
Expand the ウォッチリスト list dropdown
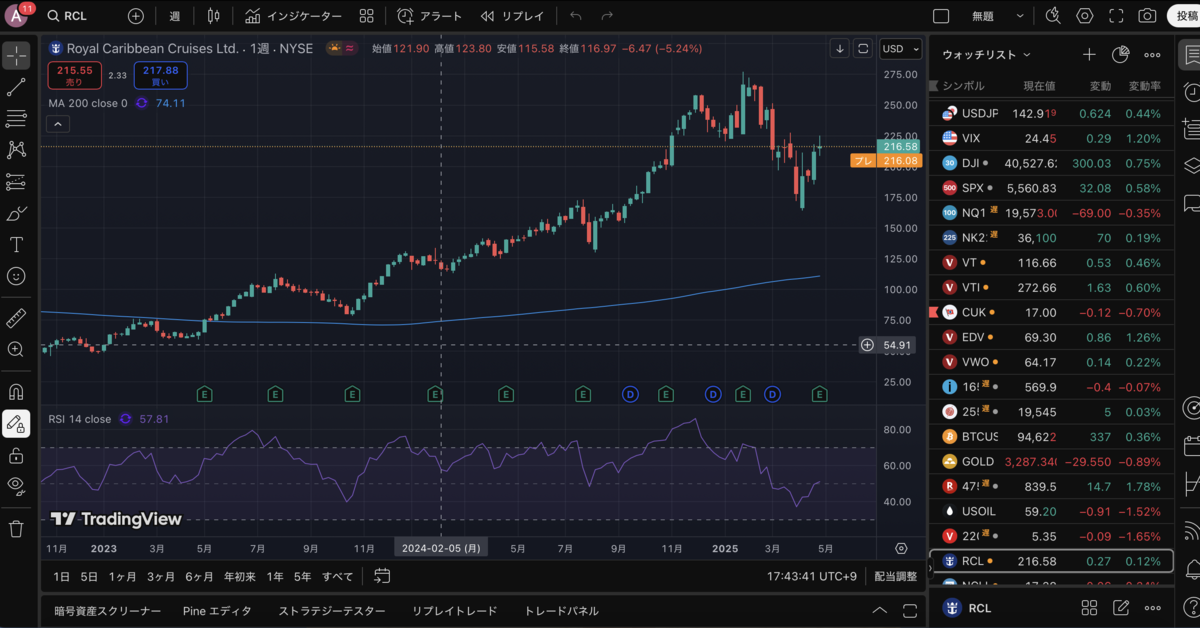[x=986, y=55]
